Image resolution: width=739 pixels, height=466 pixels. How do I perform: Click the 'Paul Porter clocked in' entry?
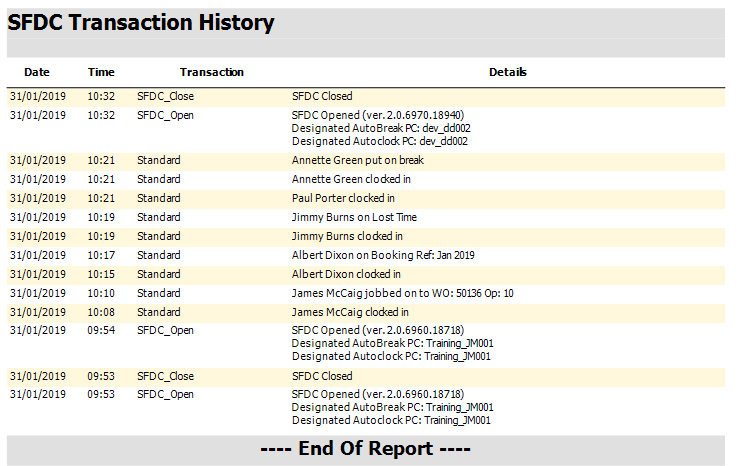tap(343, 198)
